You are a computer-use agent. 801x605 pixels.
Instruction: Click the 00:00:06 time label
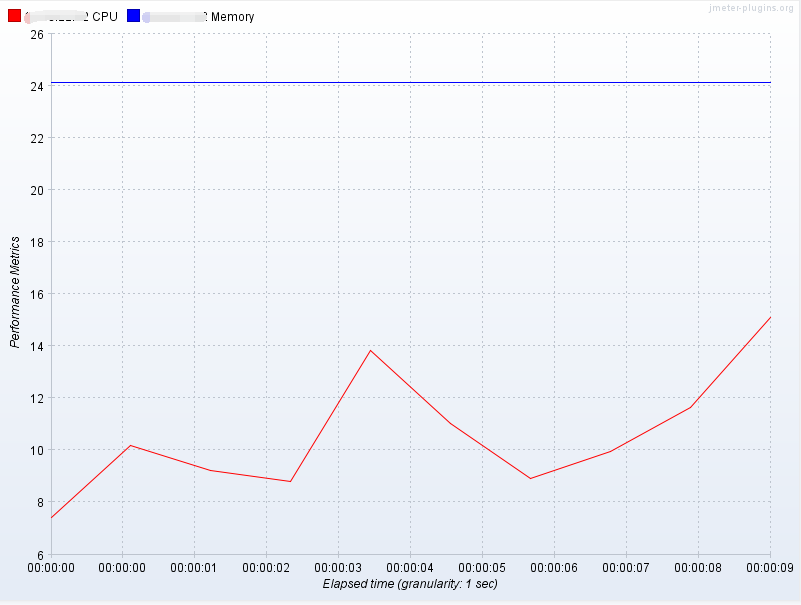[x=554, y=568]
